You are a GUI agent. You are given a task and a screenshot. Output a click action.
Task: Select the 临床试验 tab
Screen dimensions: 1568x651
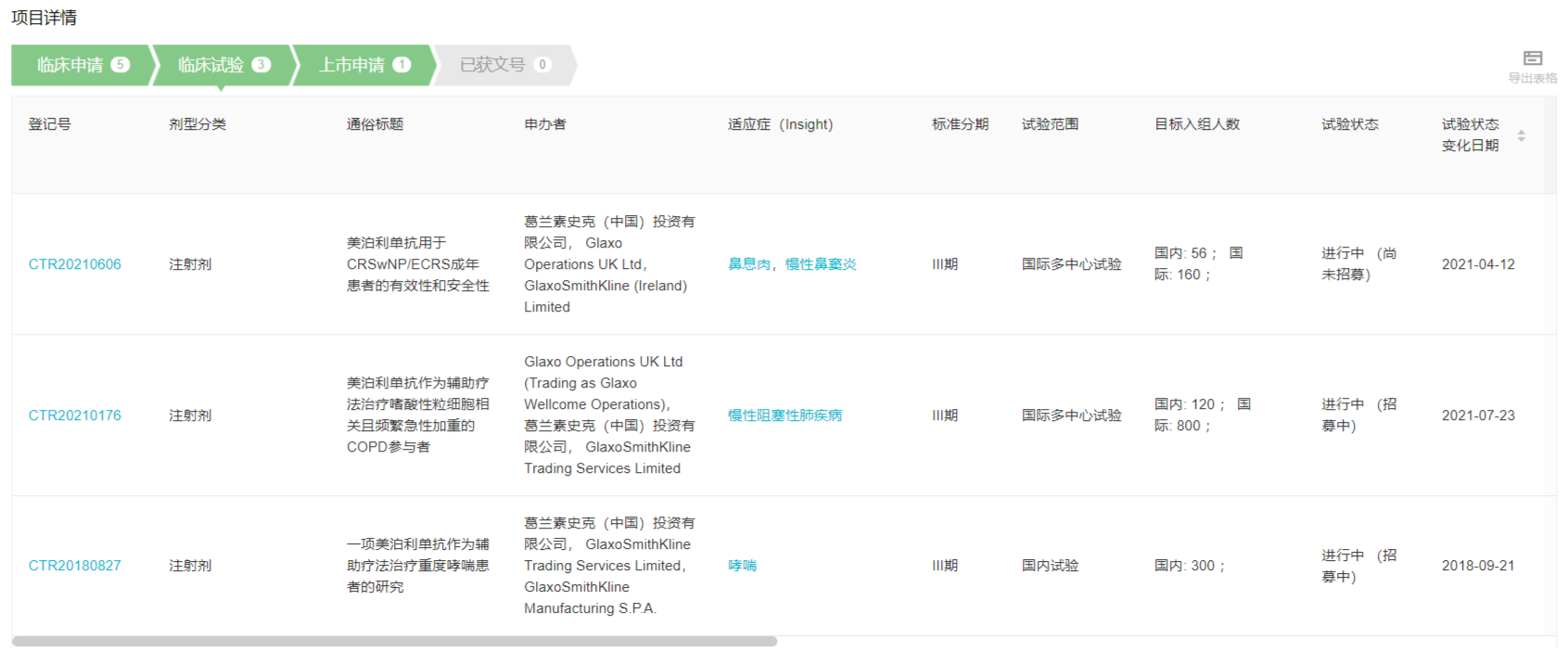(x=223, y=65)
